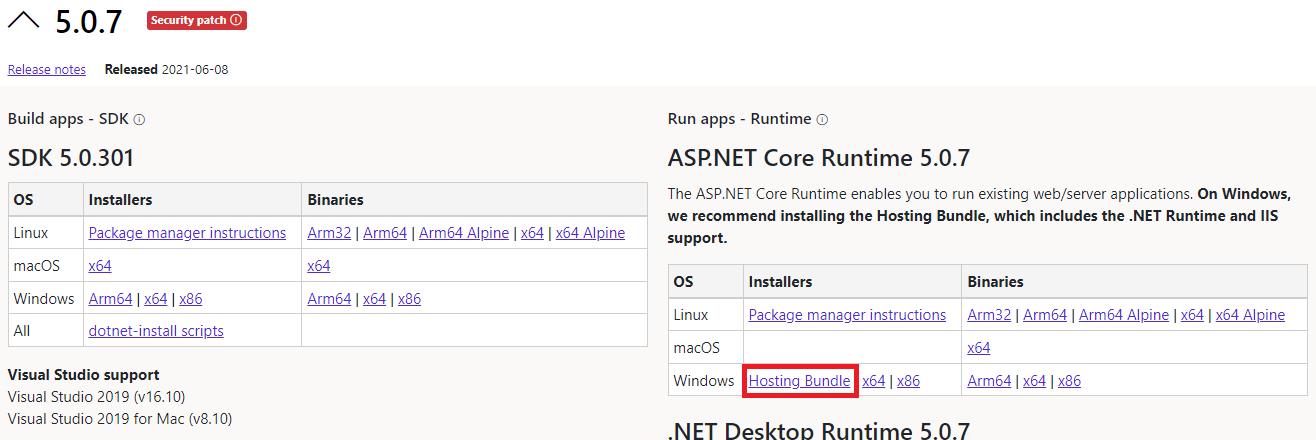
Task: Download ASP.NET Runtime Windows Arm64 binary
Action: tap(989, 381)
